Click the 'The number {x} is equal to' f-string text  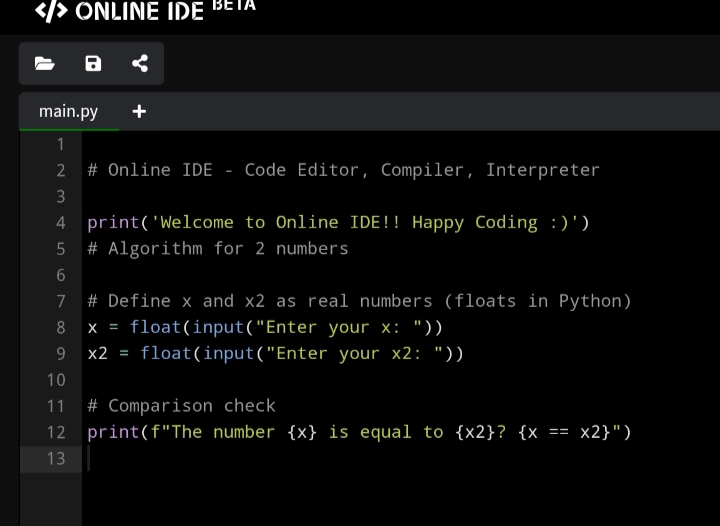(307, 432)
